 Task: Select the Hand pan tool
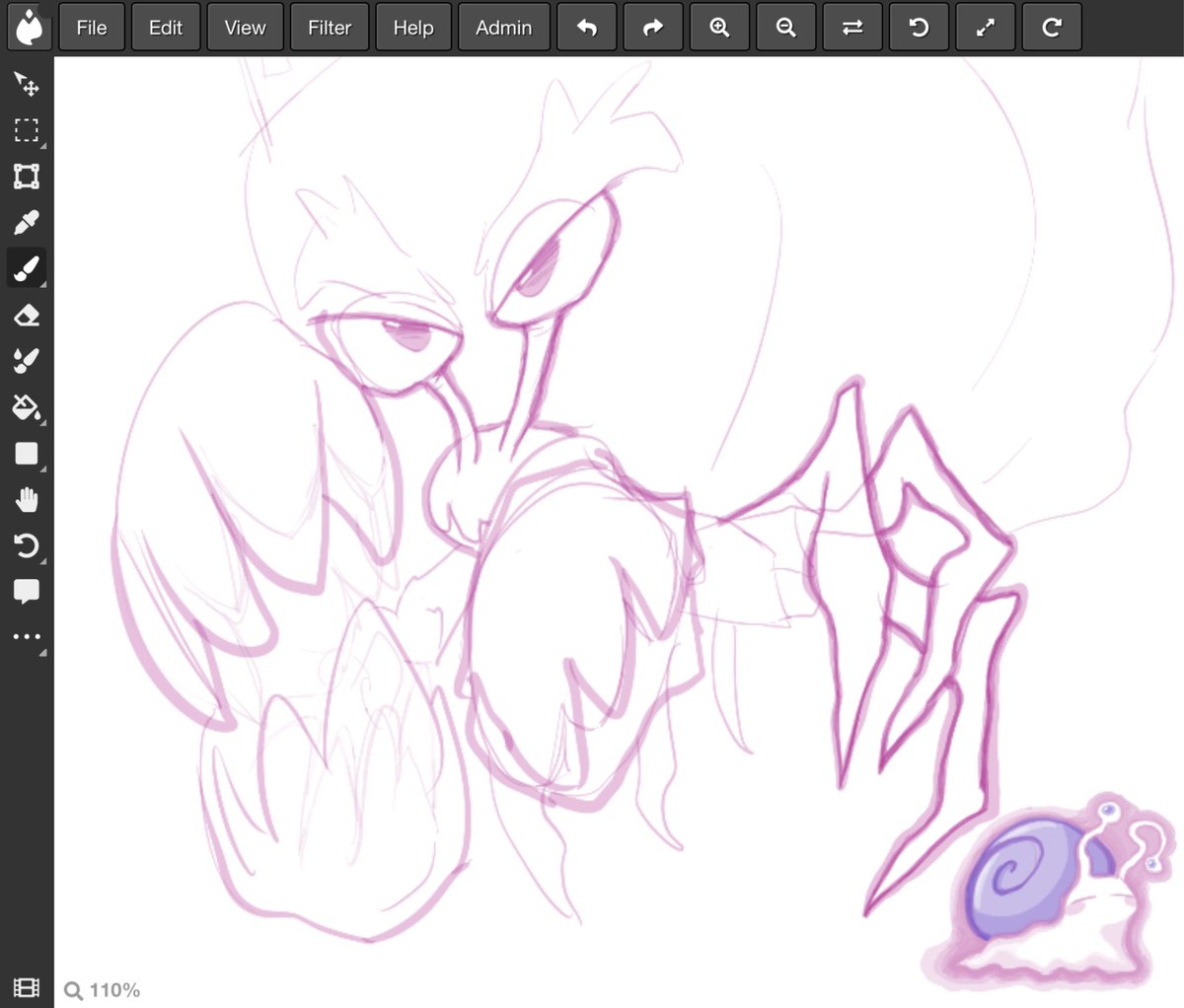27,499
